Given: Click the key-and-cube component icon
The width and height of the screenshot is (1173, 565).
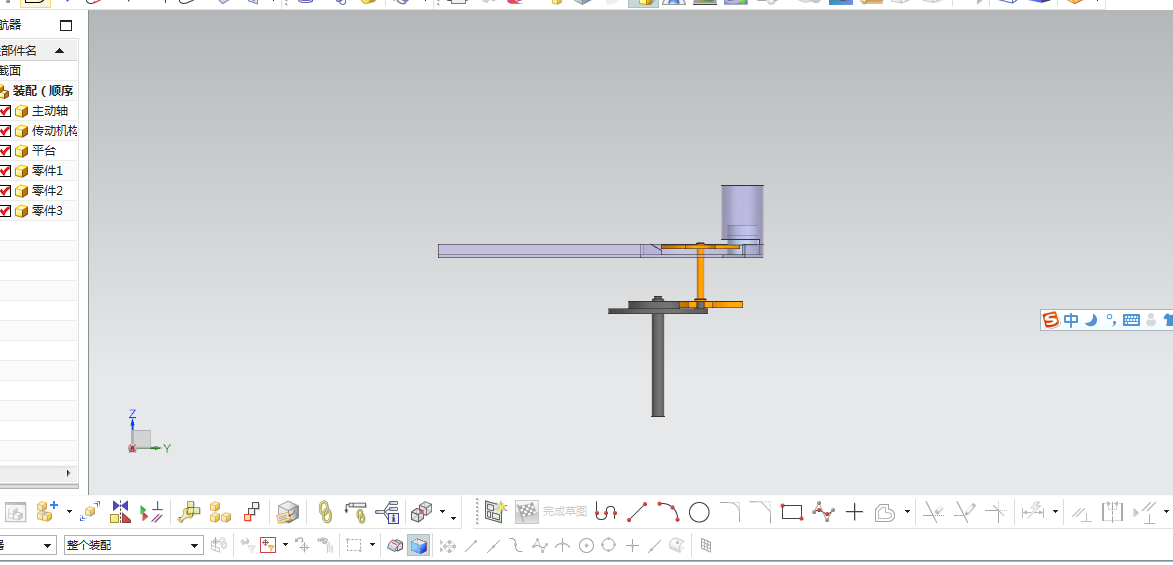Looking at the screenshot, I should tap(189, 512).
